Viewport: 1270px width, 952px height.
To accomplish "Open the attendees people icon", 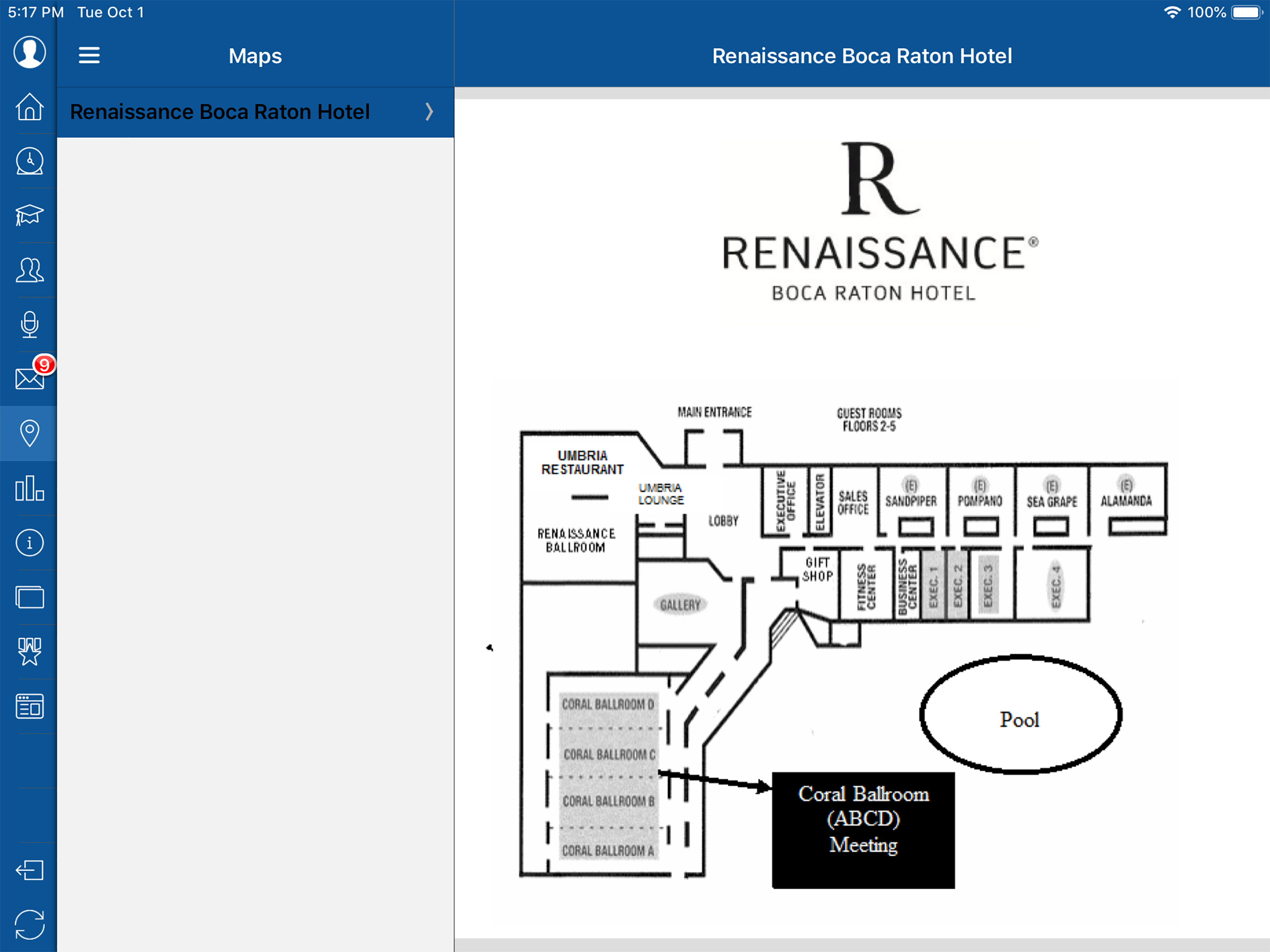I will (29, 270).
